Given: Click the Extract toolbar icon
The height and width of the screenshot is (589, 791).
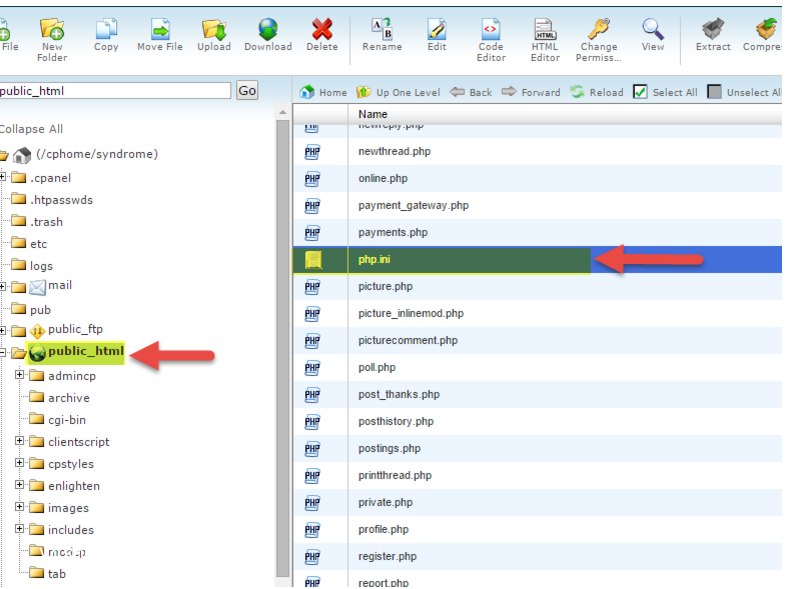Looking at the screenshot, I should coord(713,29).
